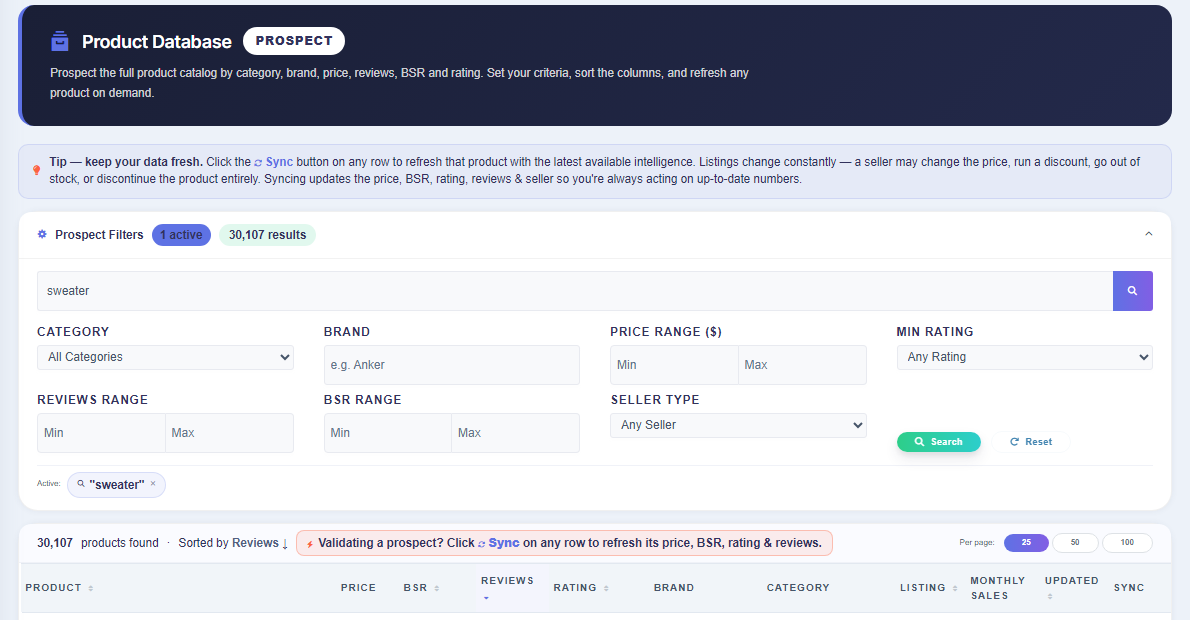This screenshot has width=1190, height=620.
Task: Click the lightbulb tip icon
Action: point(36,170)
